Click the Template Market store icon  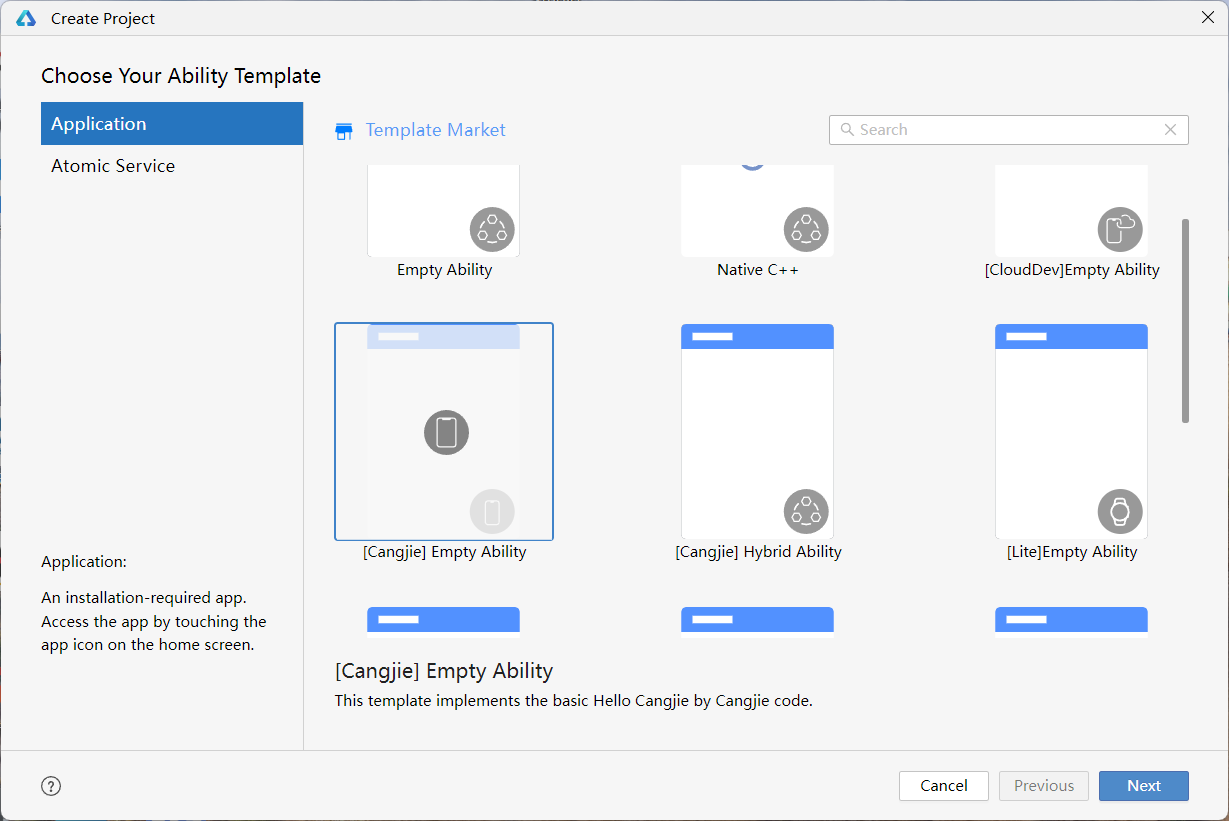pyautogui.click(x=344, y=131)
